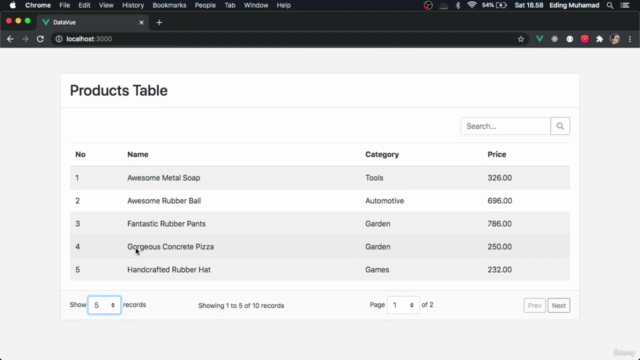Bookmark this page with star icon
This screenshot has height=360, width=640.
pos(521,39)
